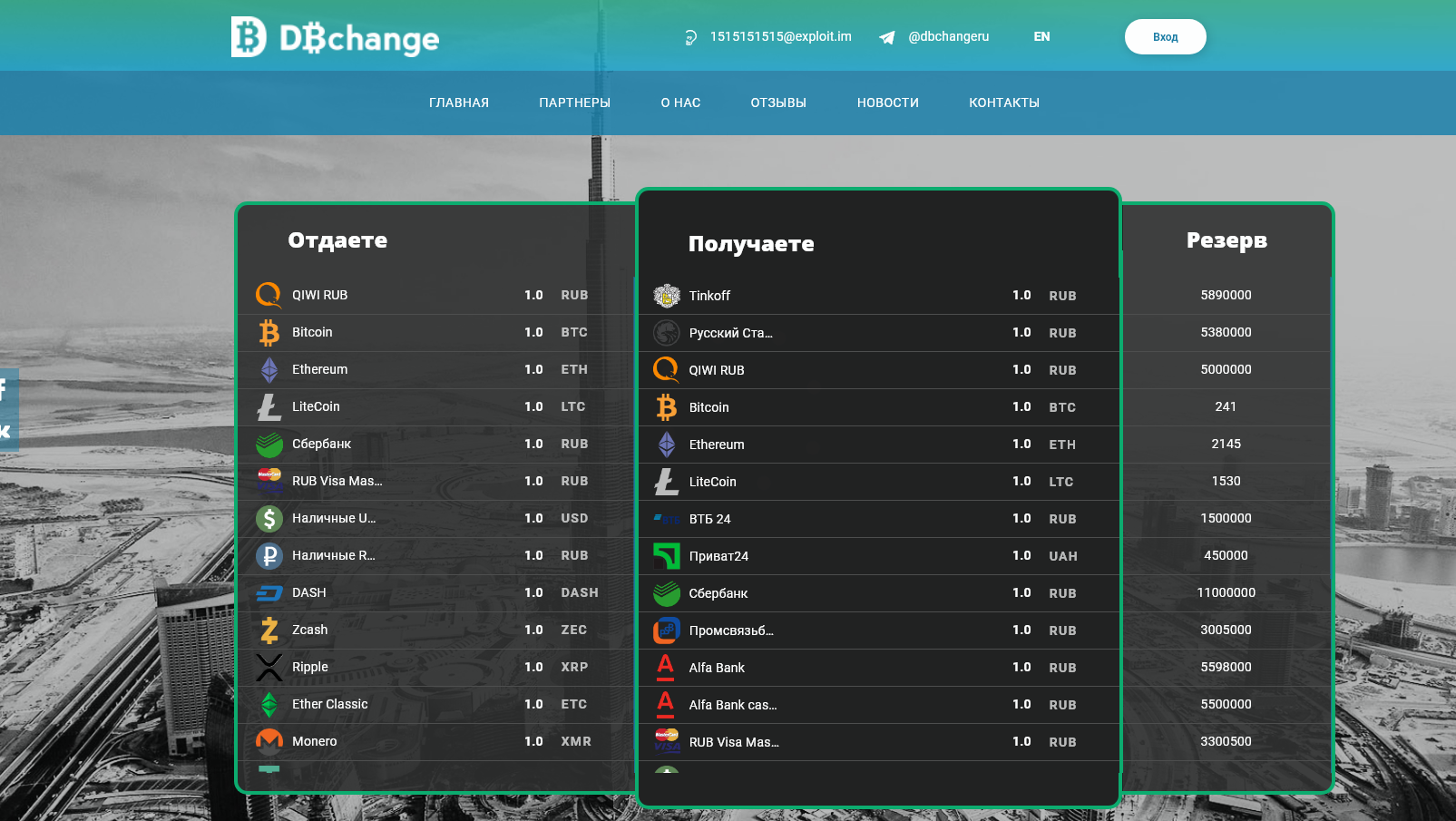Click the Monero row label

[x=315, y=741]
